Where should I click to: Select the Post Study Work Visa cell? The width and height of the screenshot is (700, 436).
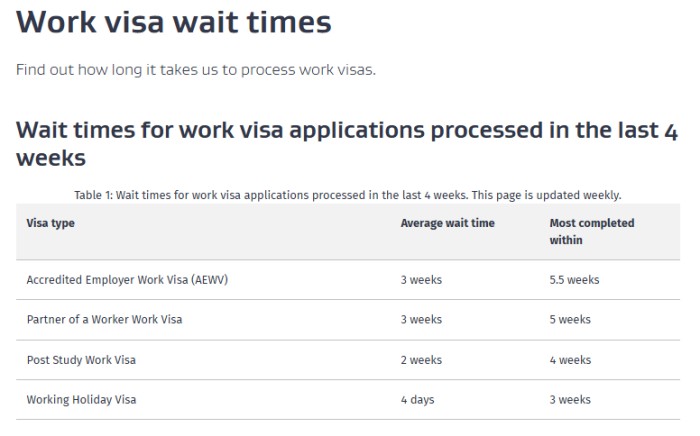[x=81, y=360]
